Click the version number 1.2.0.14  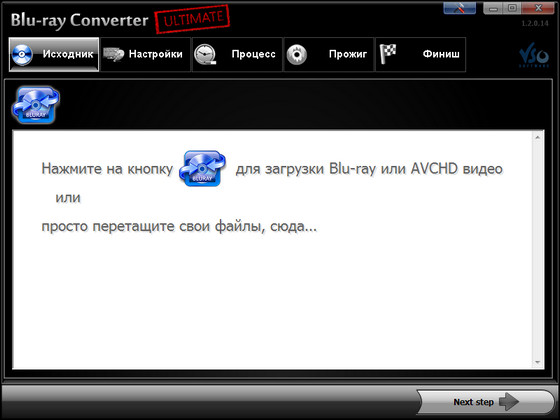535,24
